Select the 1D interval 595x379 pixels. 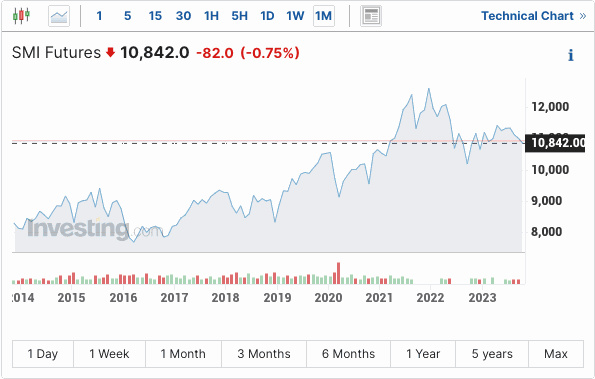pyautogui.click(x=267, y=16)
